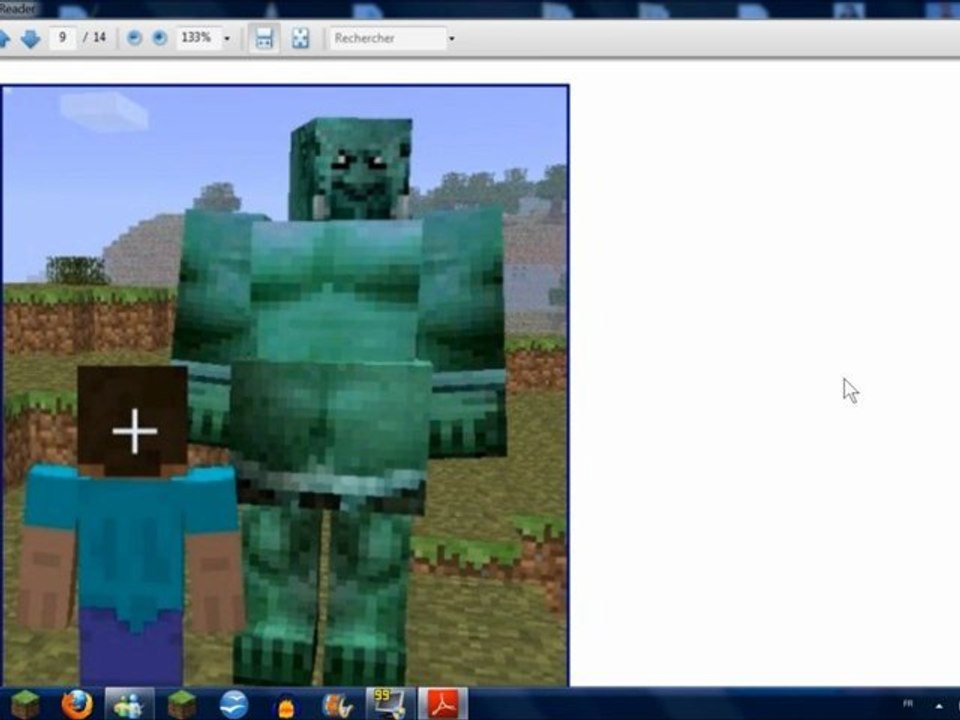The height and width of the screenshot is (720, 960).
Task: Show hidden system tray icons arrow
Action: [x=939, y=706]
